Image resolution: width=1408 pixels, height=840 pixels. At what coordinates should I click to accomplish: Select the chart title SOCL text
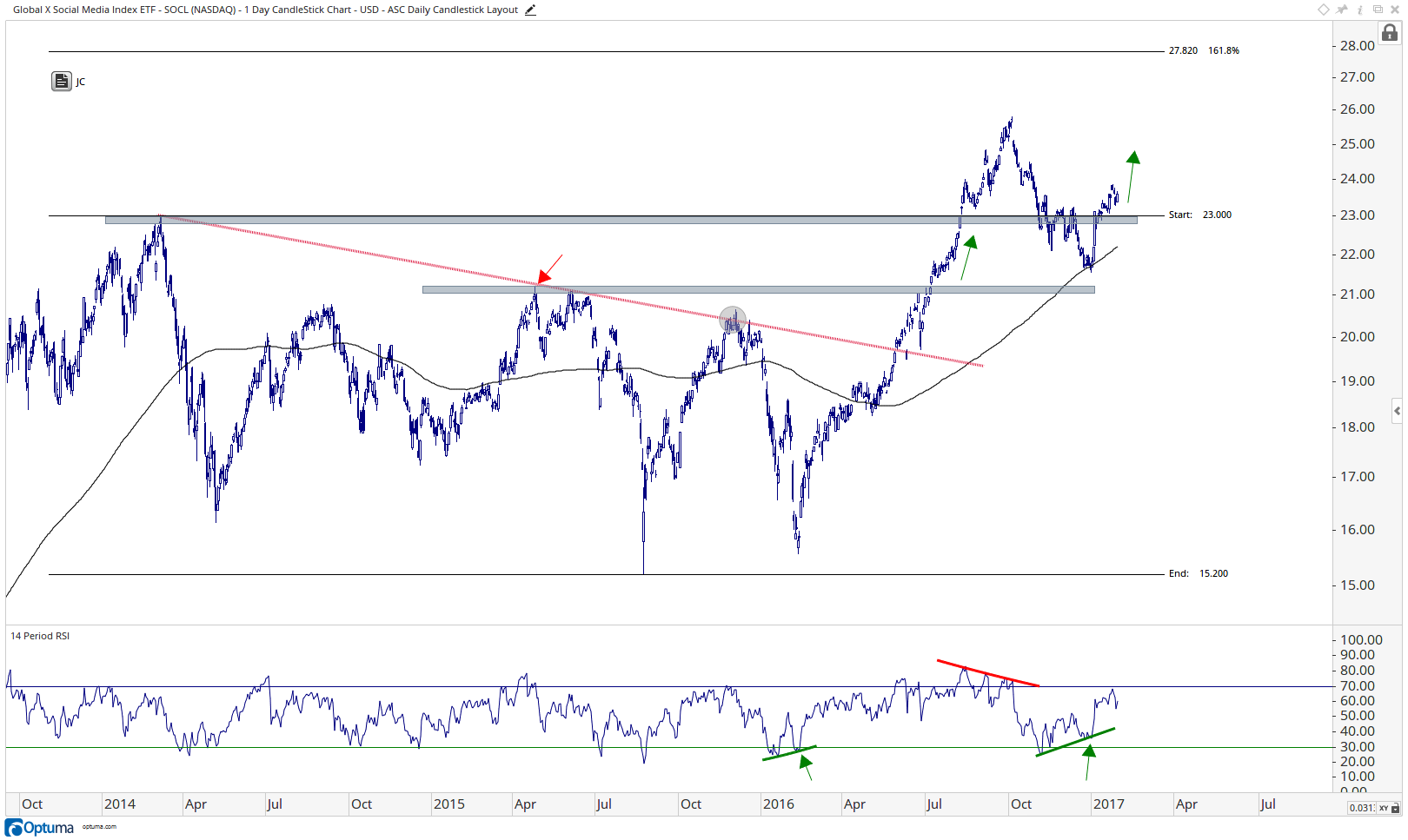[266, 10]
